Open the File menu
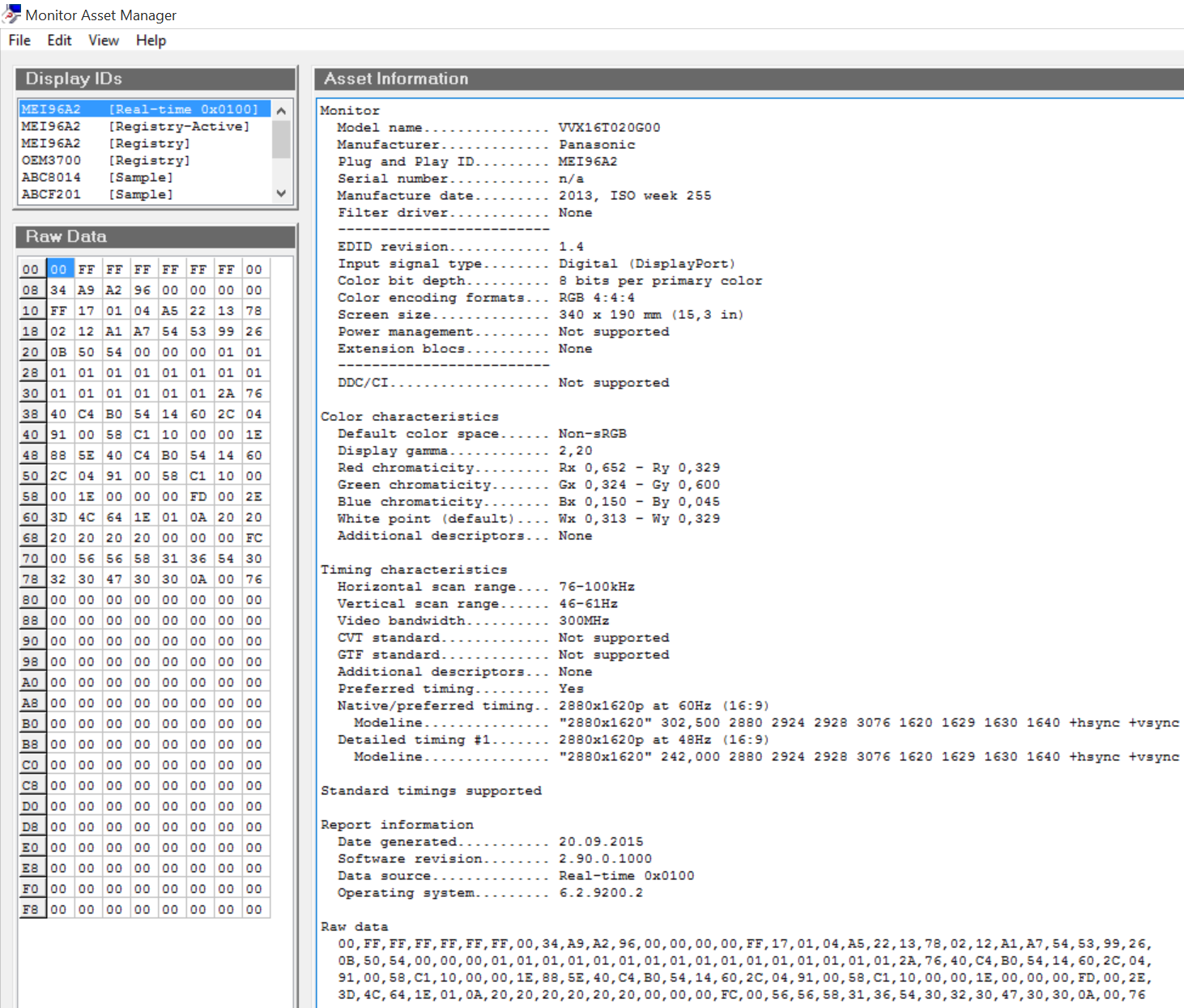This screenshot has width=1184, height=1008. 19,40
